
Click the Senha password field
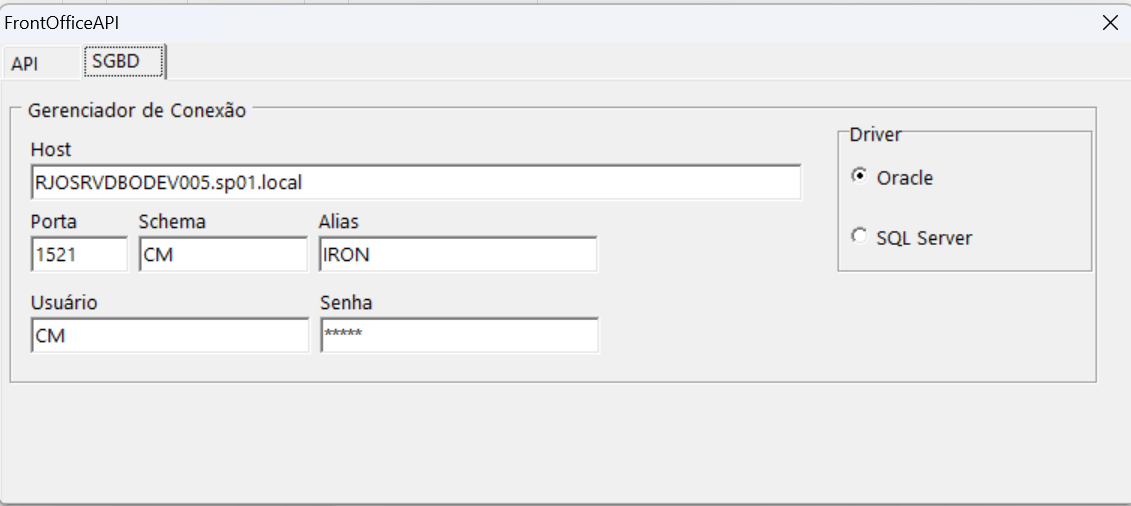click(459, 336)
